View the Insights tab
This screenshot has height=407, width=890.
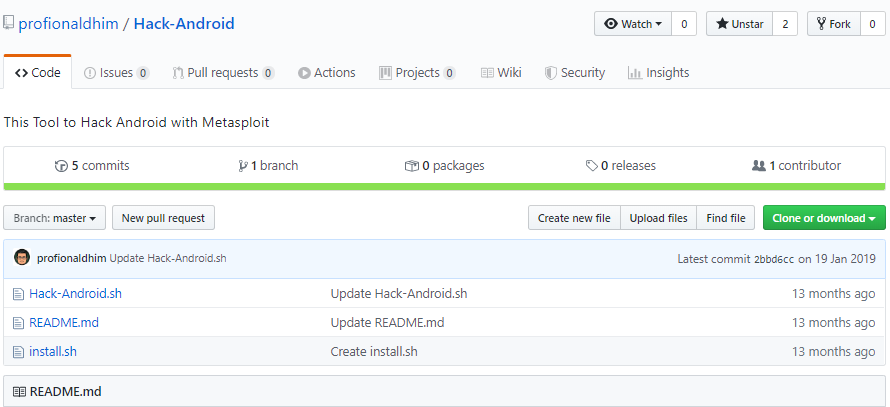pyautogui.click(x=658, y=73)
